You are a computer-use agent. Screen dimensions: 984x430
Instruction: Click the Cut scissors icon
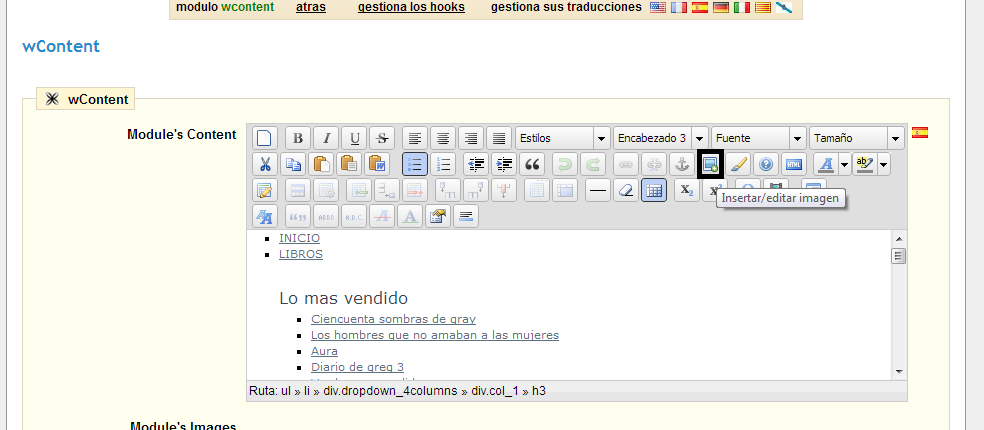[x=265, y=164]
